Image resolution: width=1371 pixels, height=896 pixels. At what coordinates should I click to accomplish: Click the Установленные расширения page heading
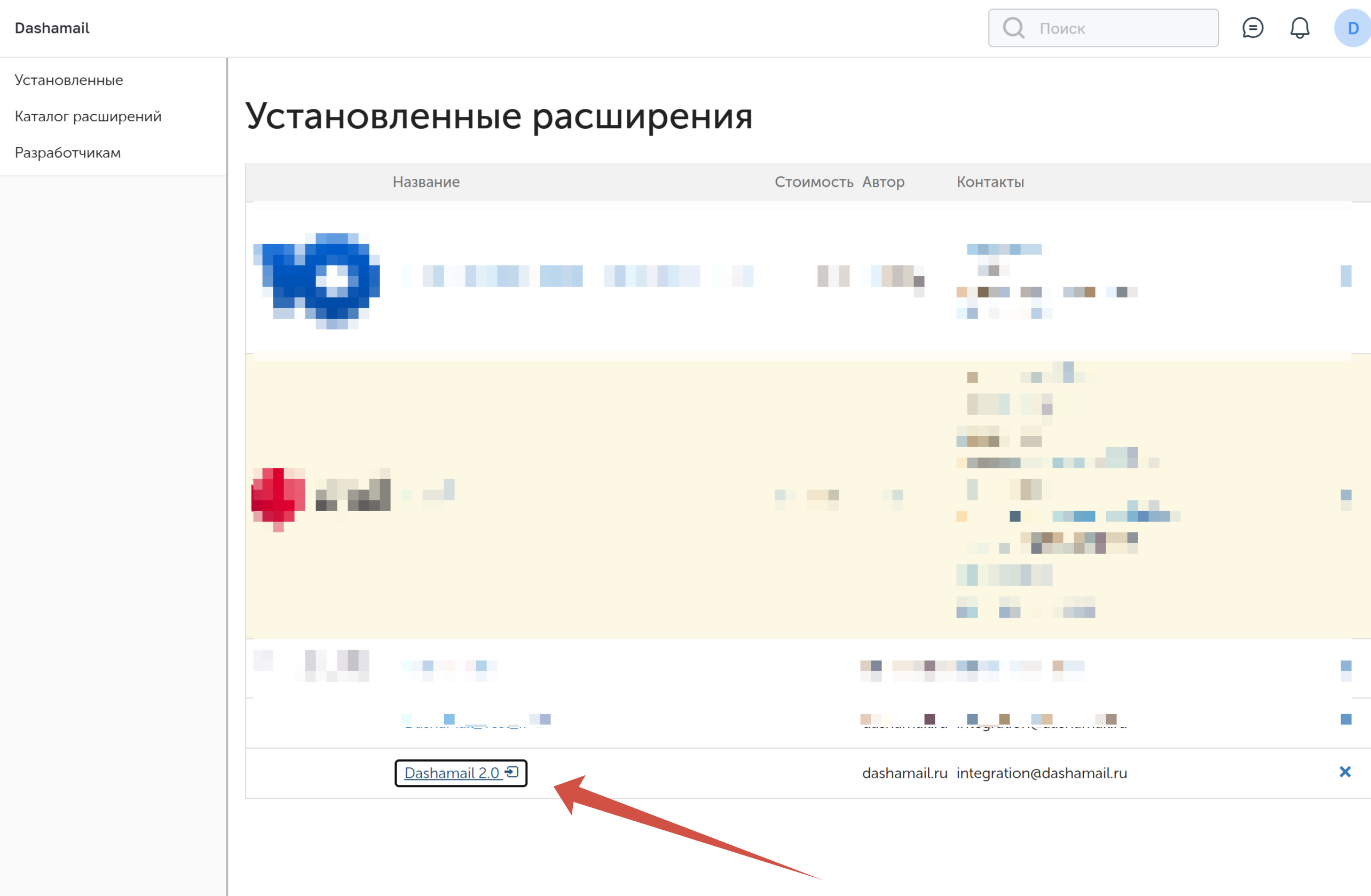pos(499,116)
